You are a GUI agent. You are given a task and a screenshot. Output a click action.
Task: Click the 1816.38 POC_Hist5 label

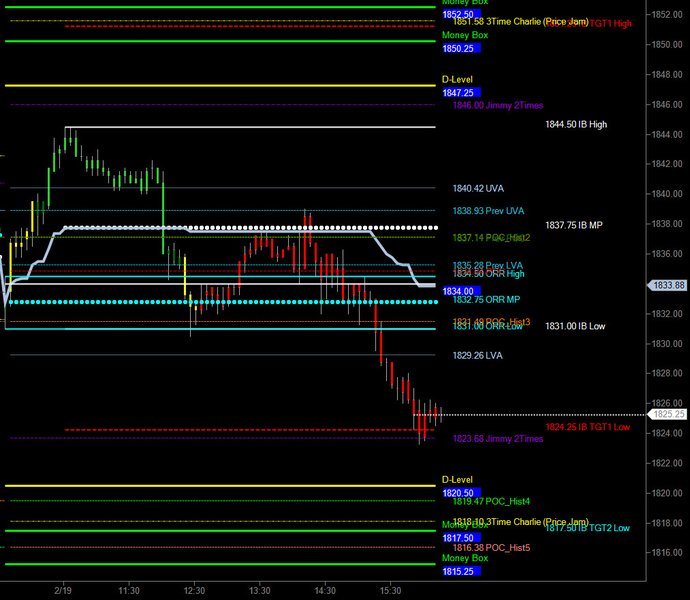click(x=491, y=548)
